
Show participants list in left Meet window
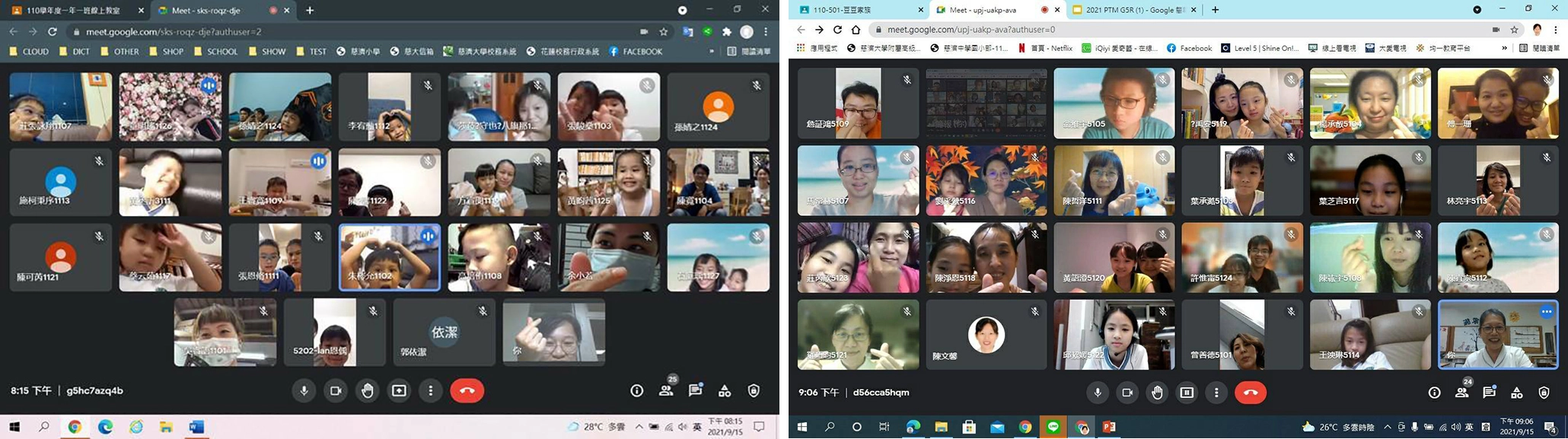[x=666, y=390]
